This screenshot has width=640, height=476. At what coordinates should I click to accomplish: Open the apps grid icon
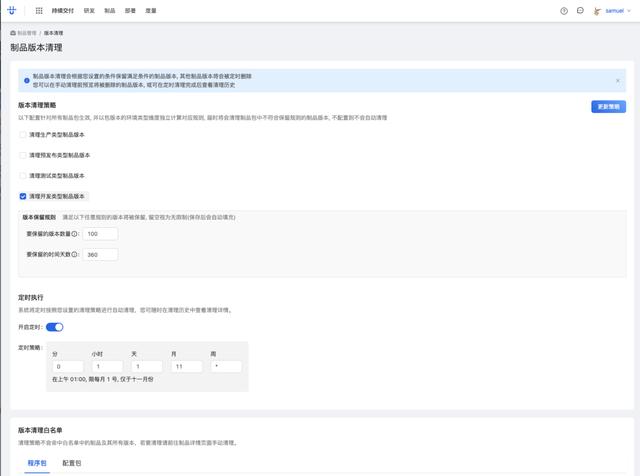[x=39, y=11]
